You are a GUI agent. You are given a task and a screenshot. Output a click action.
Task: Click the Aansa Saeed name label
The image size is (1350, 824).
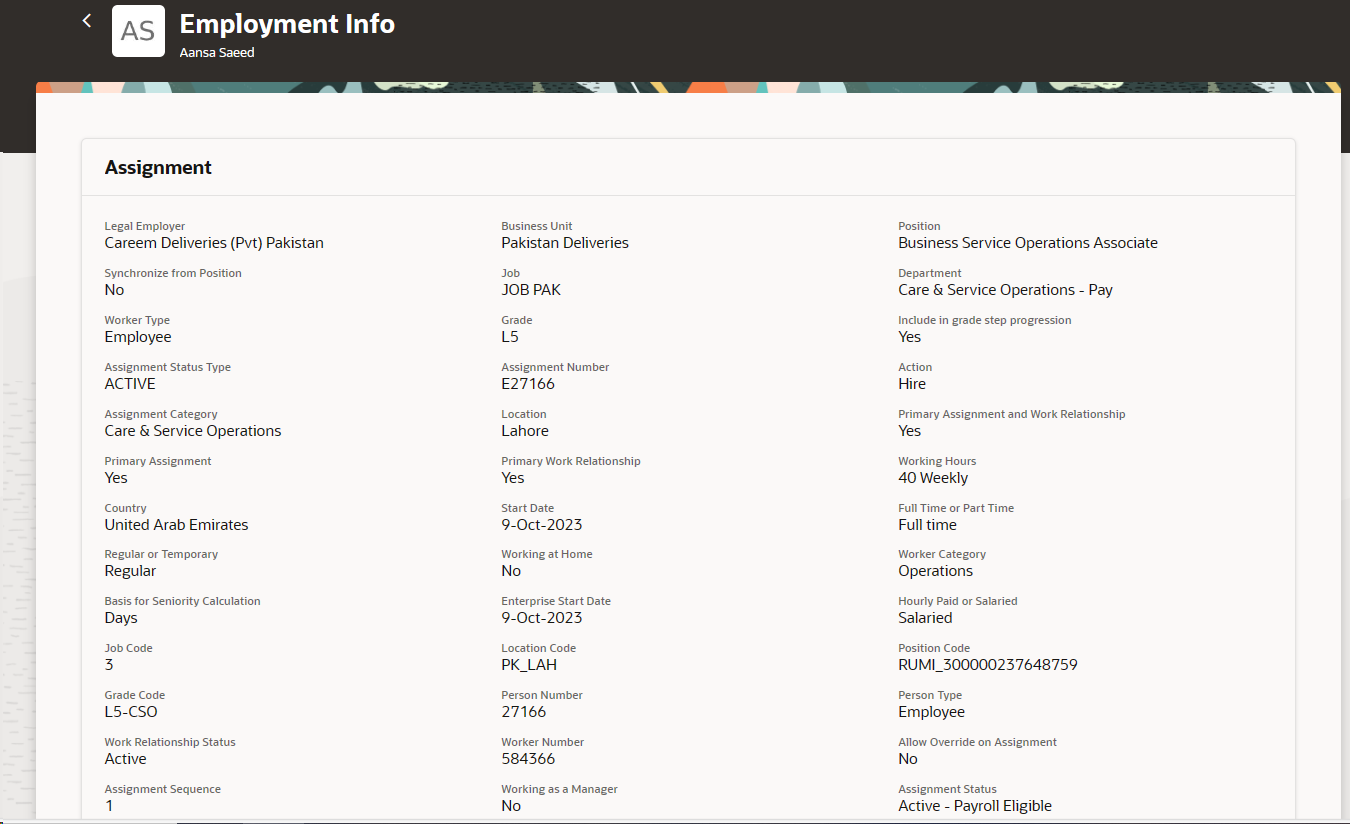[x=216, y=52]
